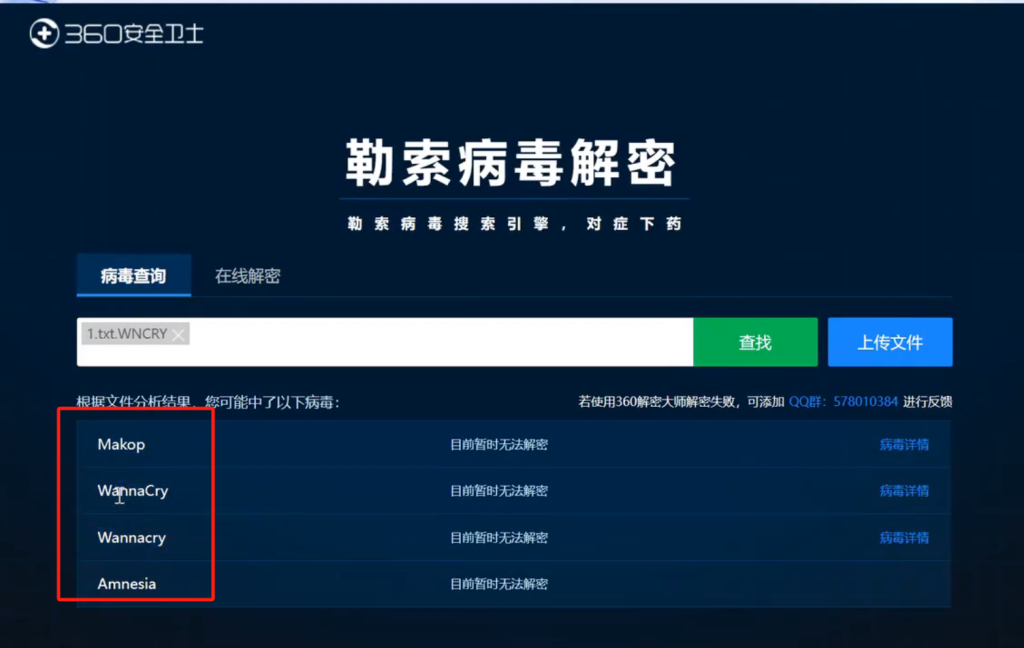Open 病毒详情 link for WannaCry row
This screenshot has height=648, width=1024.
(904, 491)
